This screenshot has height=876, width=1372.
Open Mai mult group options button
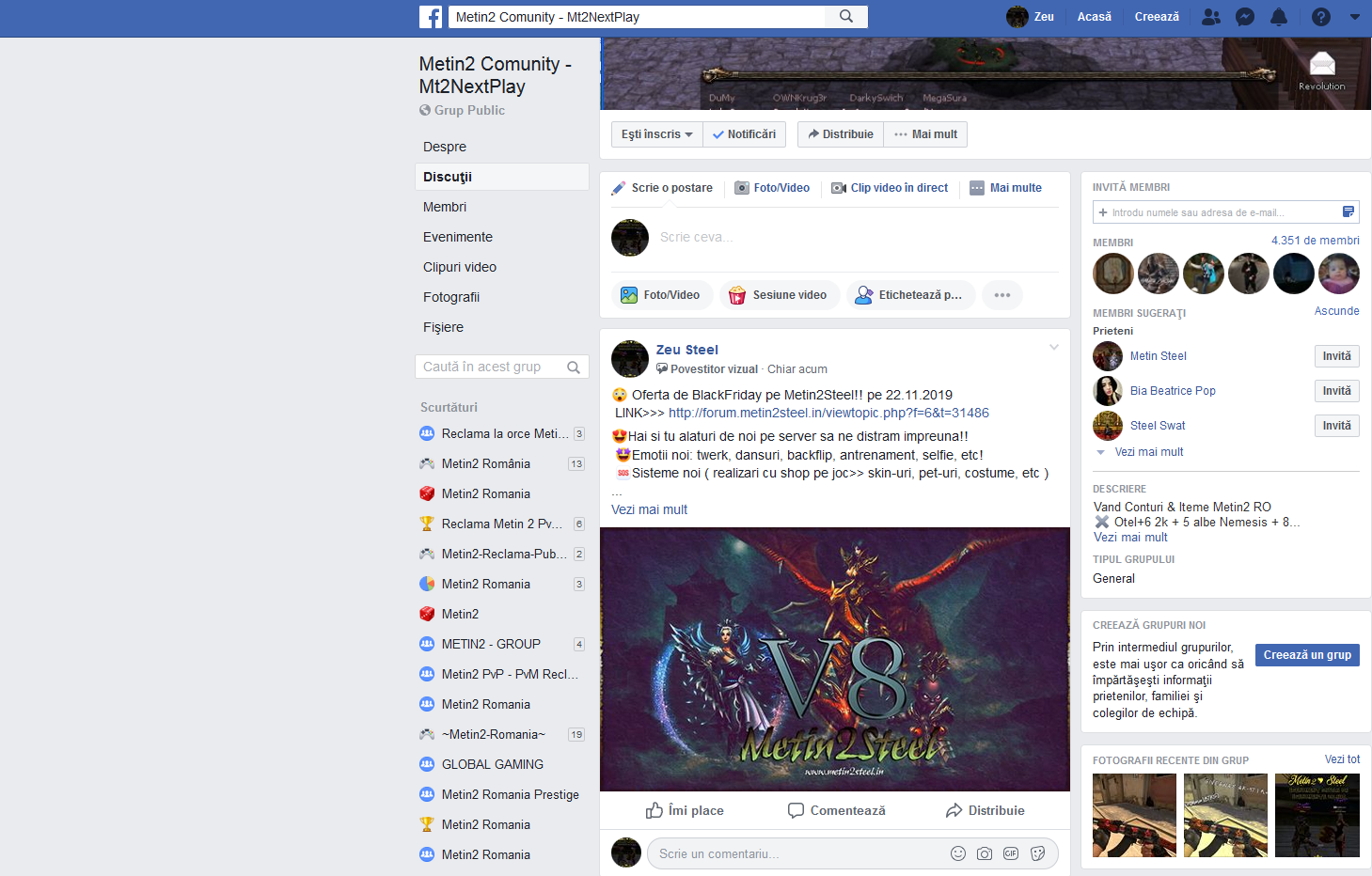click(925, 134)
